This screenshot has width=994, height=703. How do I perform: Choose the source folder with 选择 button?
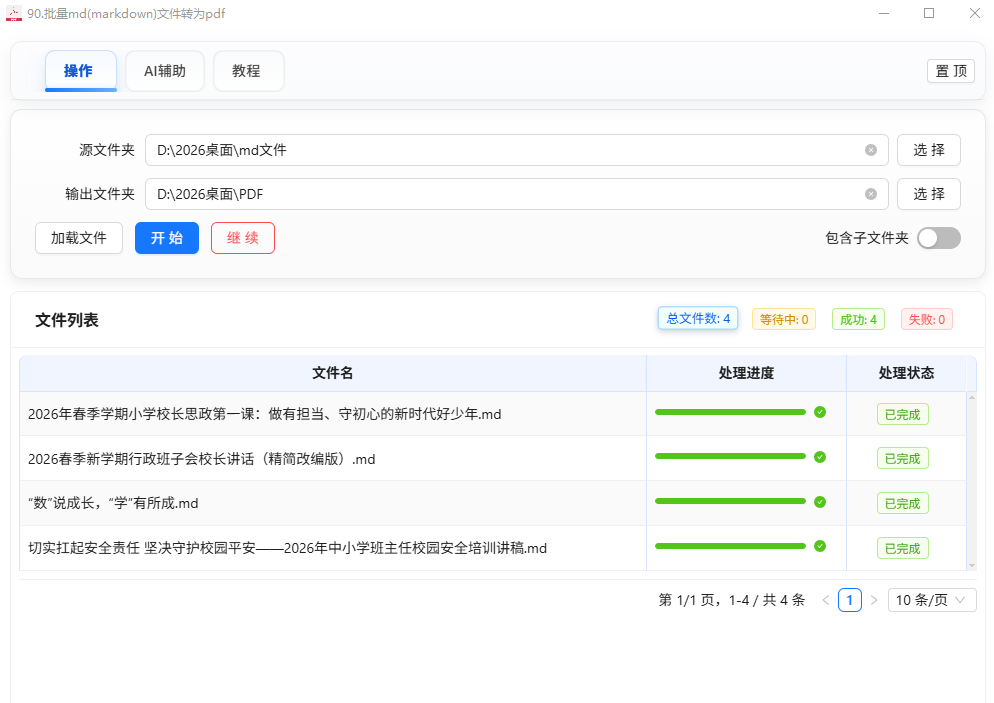(928, 150)
